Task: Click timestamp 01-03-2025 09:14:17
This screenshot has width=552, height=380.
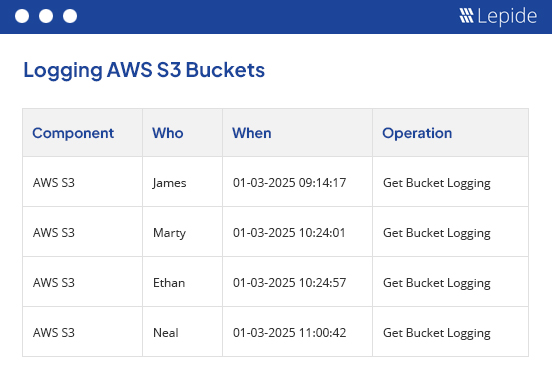Action: point(289,183)
